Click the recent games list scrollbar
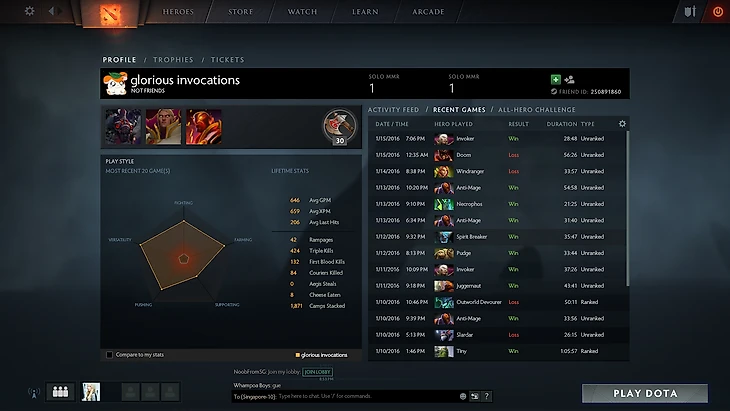The image size is (730, 411). [628, 208]
